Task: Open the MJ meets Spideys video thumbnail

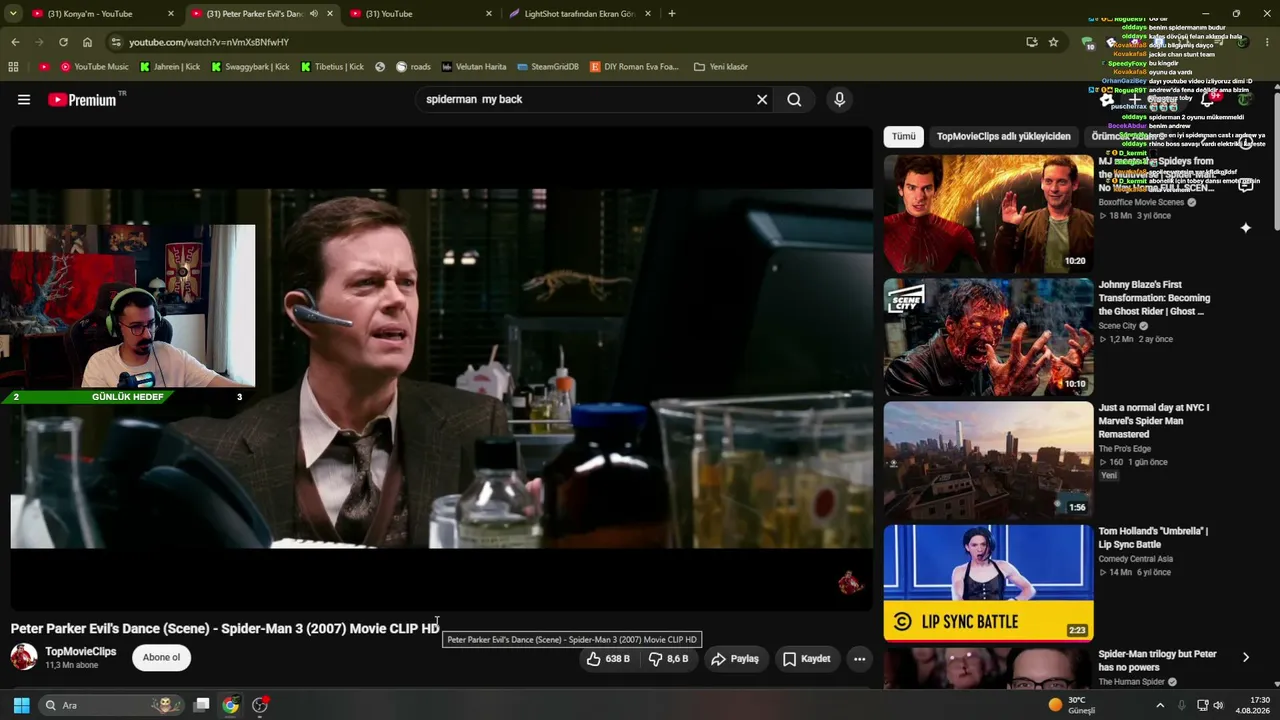Action: pyautogui.click(x=988, y=214)
